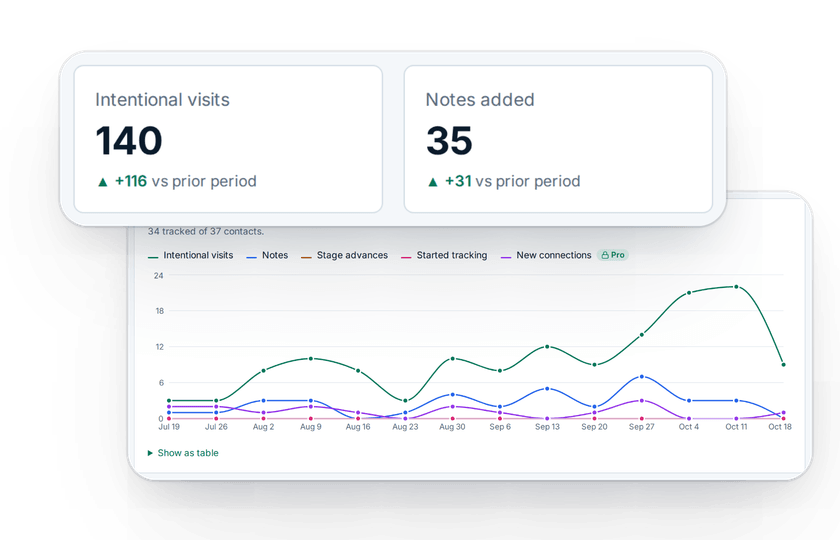Select the Aug 30 point on blue Notes line
The width and height of the screenshot is (840, 540).
point(453,395)
